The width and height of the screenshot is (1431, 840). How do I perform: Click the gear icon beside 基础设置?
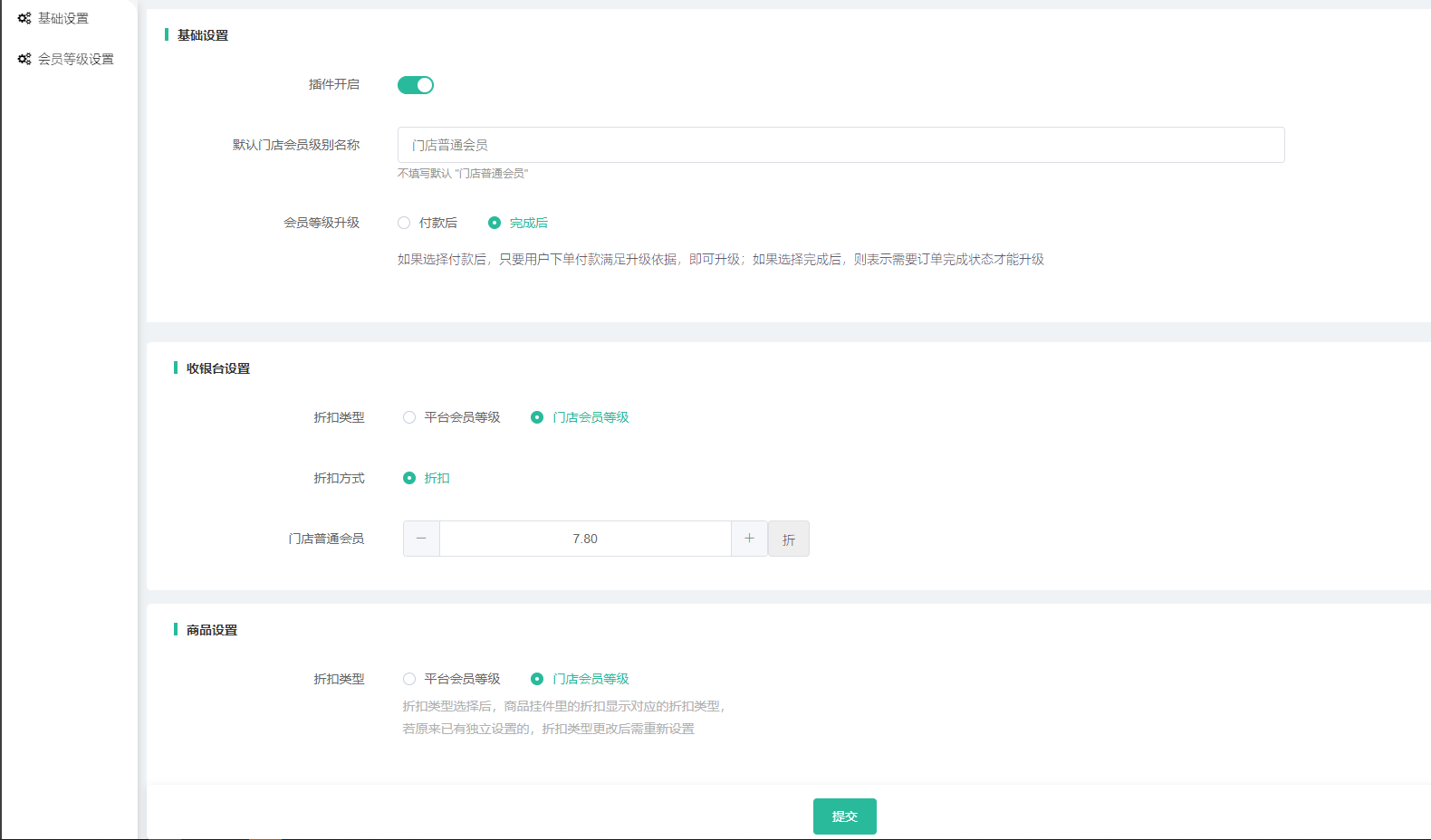click(x=24, y=18)
